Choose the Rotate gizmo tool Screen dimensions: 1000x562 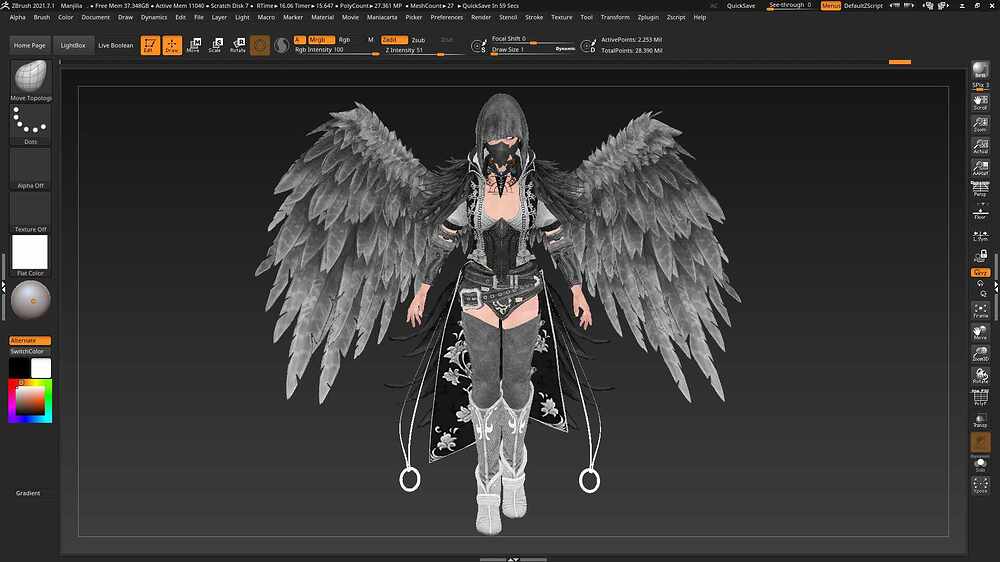238,45
